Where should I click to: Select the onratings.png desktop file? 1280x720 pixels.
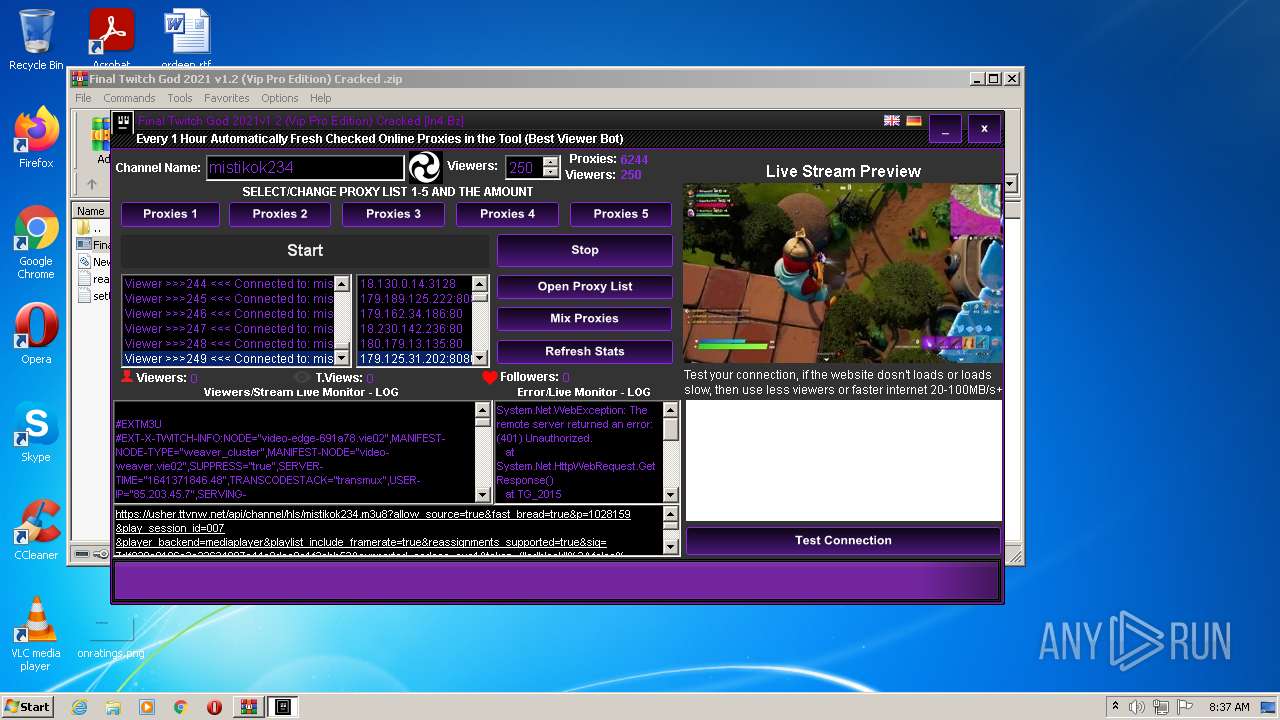(110, 637)
